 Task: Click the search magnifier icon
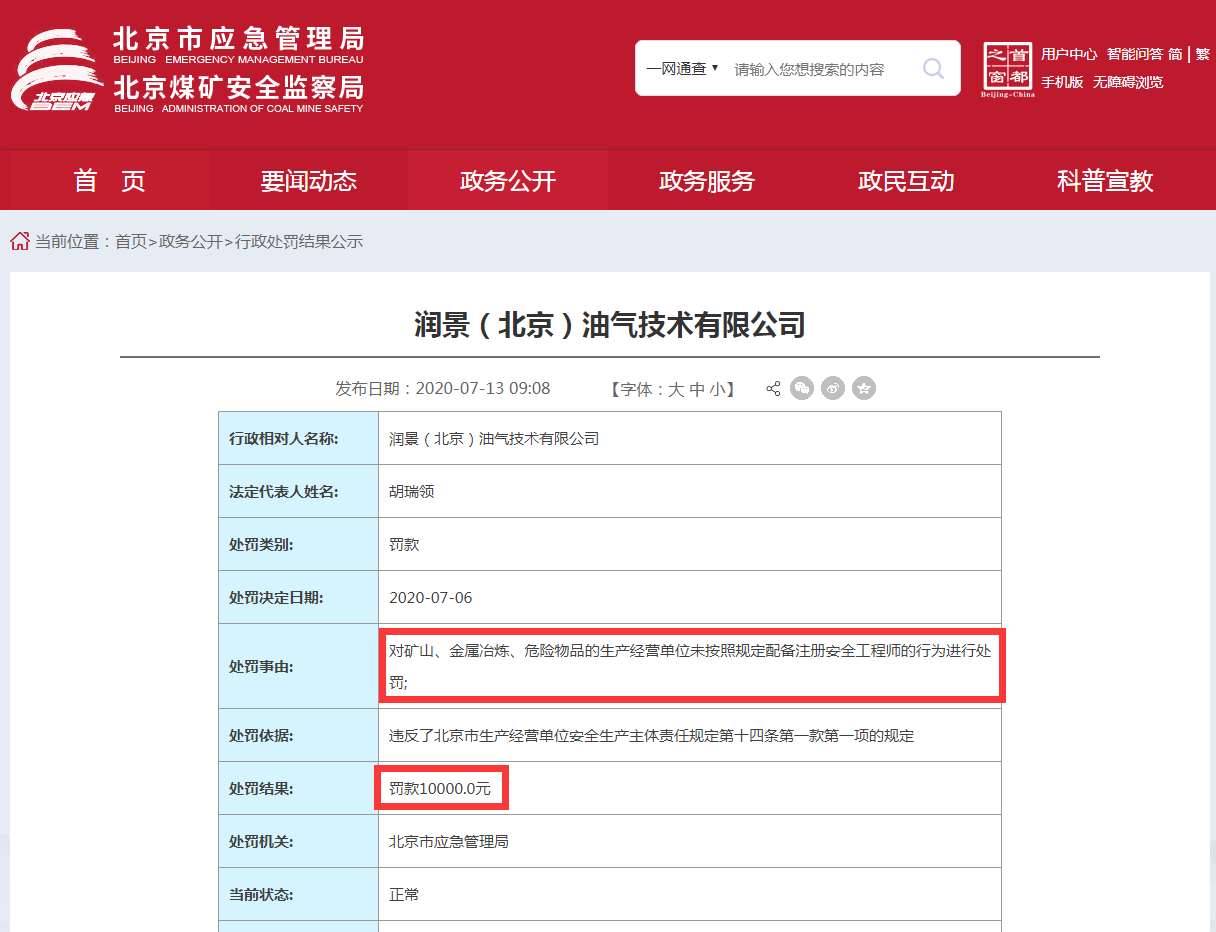click(x=932, y=68)
